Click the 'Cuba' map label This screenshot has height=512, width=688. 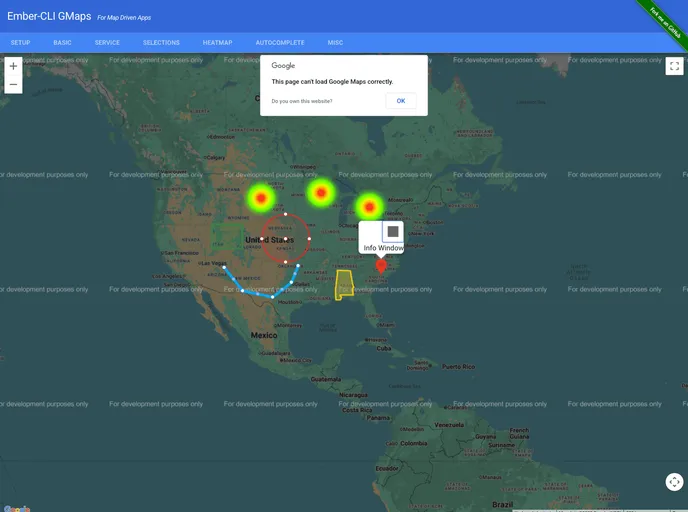[384, 348]
